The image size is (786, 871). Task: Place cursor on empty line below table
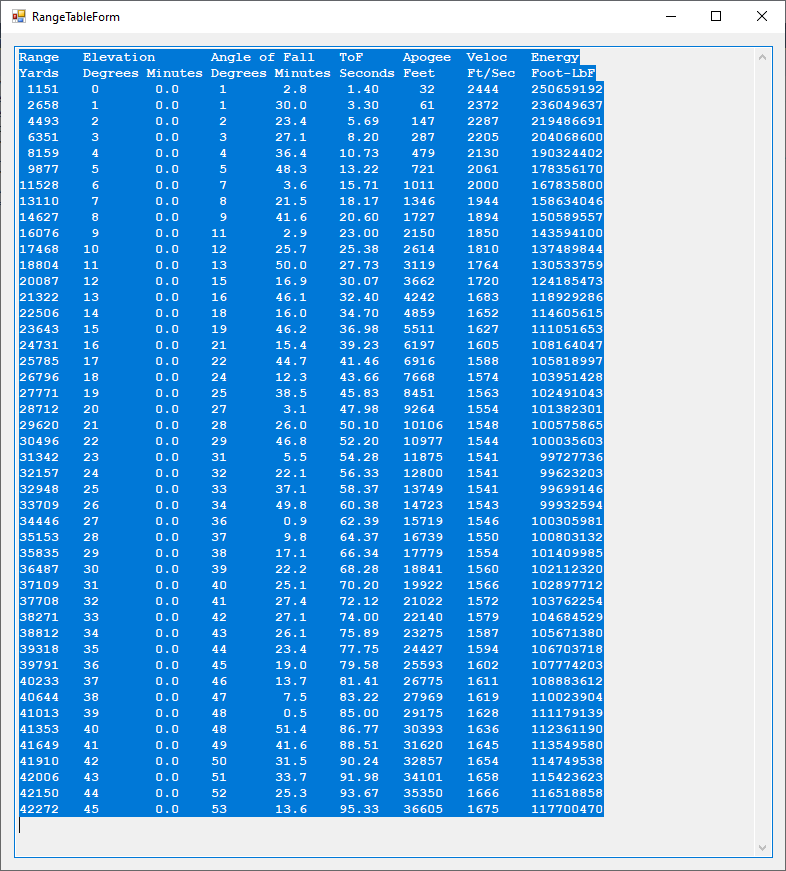(x=200, y=826)
